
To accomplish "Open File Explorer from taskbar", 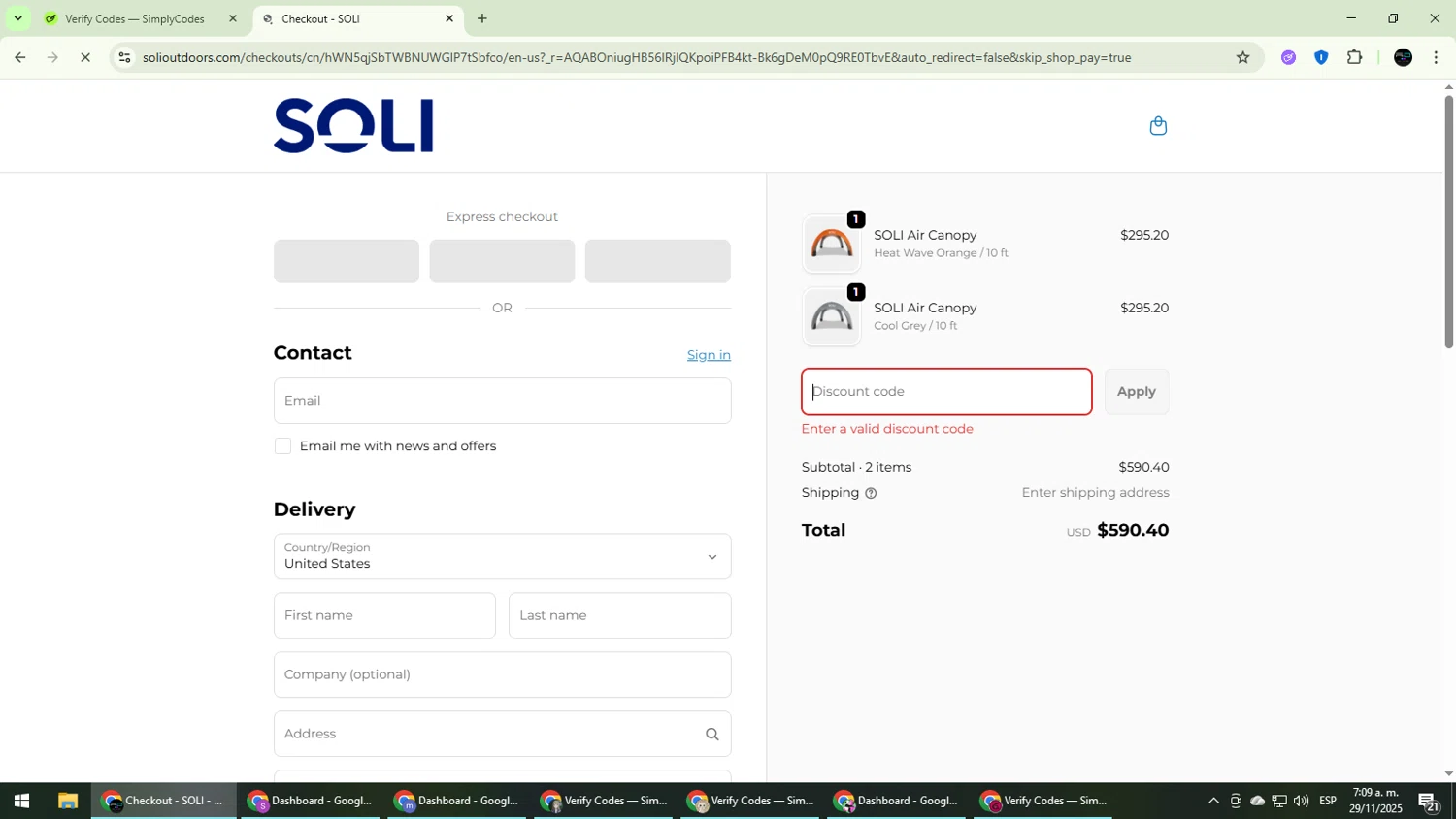I will click(67, 801).
